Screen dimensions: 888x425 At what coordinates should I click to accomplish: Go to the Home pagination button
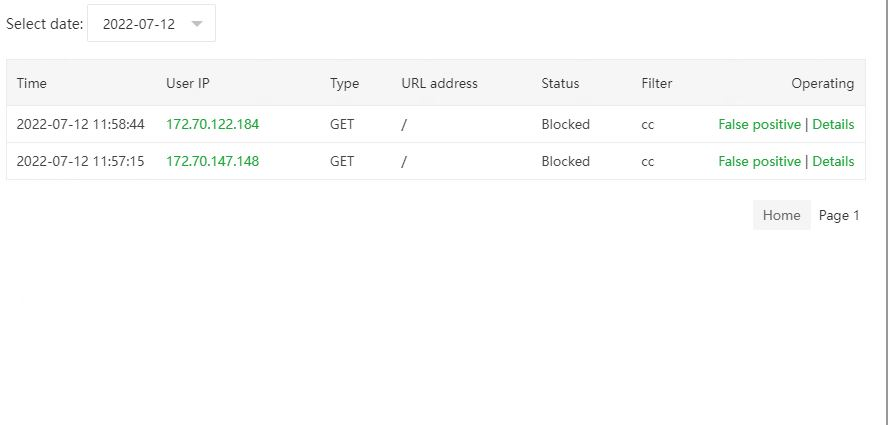[x=781, y=215]
